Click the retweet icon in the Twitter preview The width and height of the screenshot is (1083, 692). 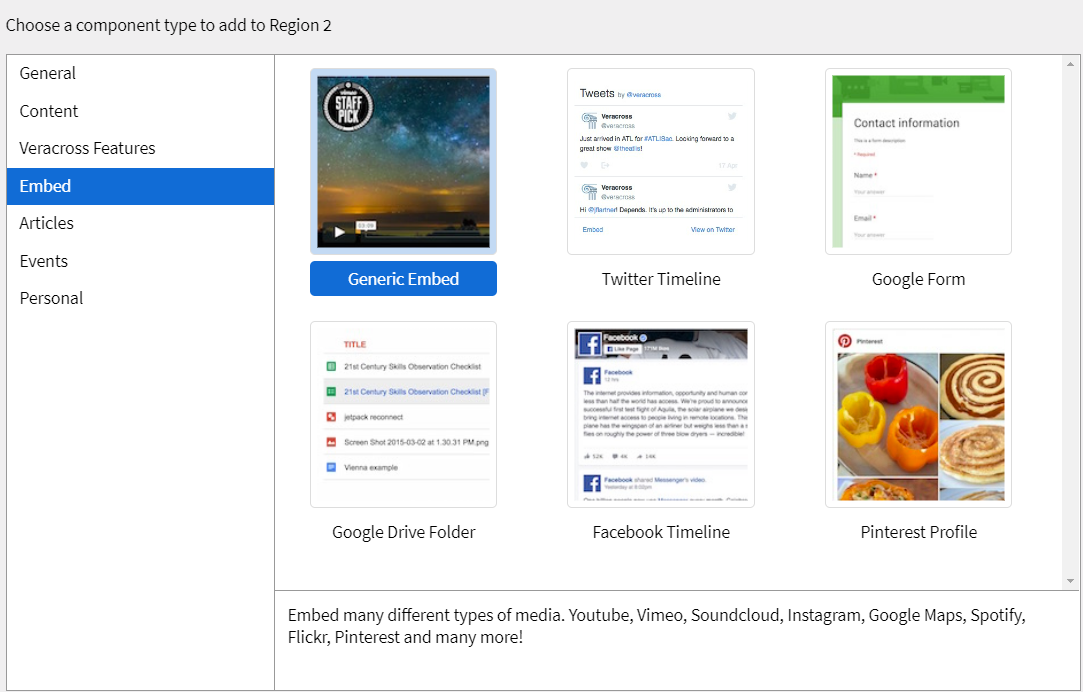pos(605,165)
